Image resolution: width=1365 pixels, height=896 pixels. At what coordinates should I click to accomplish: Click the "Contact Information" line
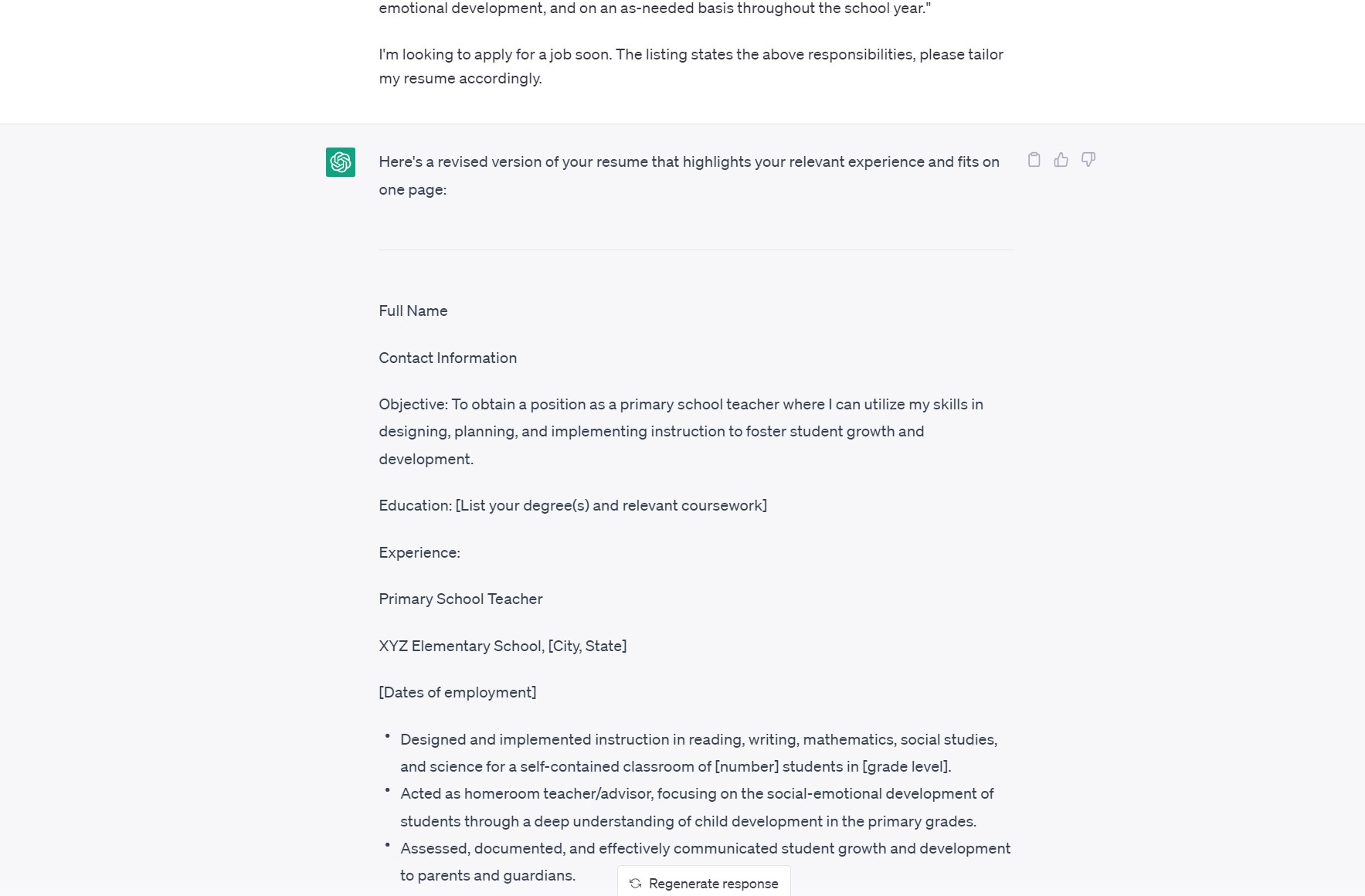coord(447,358)
